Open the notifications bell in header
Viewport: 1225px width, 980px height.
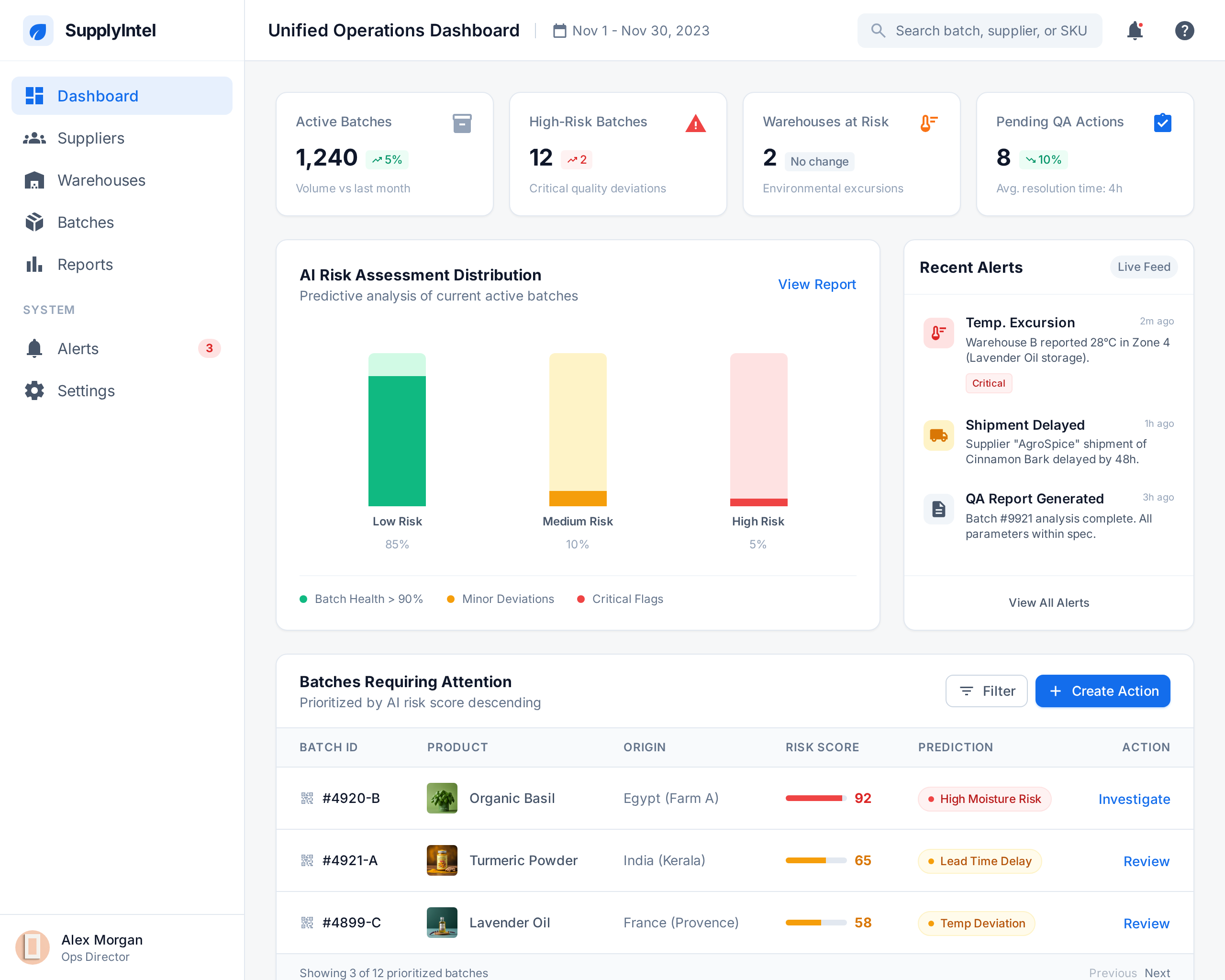(x=1135, y=31)
